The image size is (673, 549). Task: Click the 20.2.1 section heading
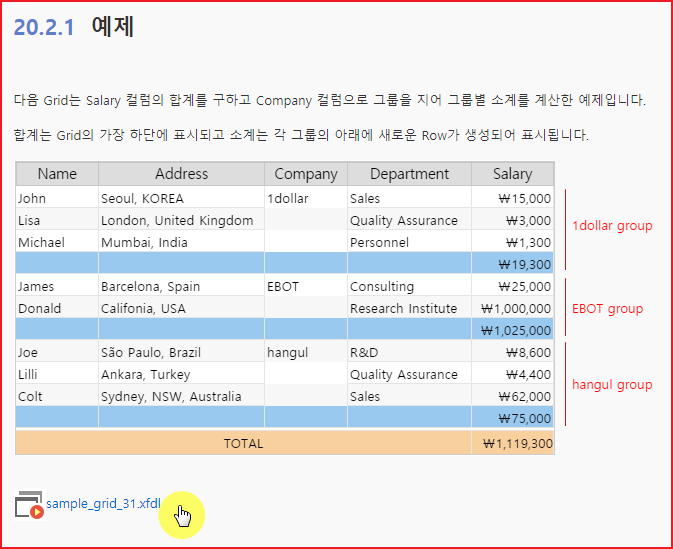coord(74,28)
